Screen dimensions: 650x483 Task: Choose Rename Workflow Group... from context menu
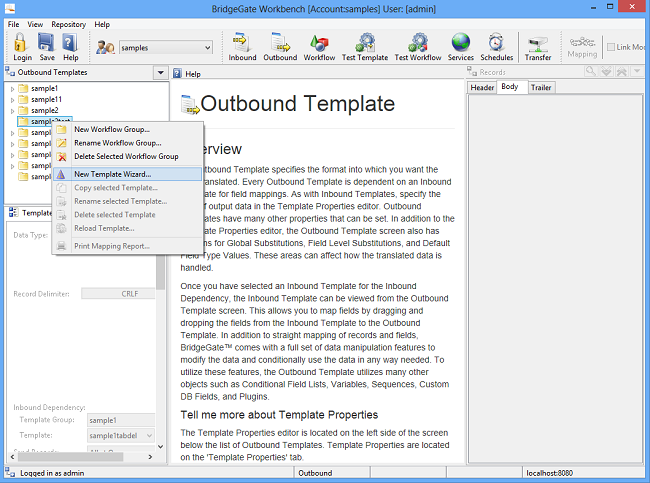(128, 143)
